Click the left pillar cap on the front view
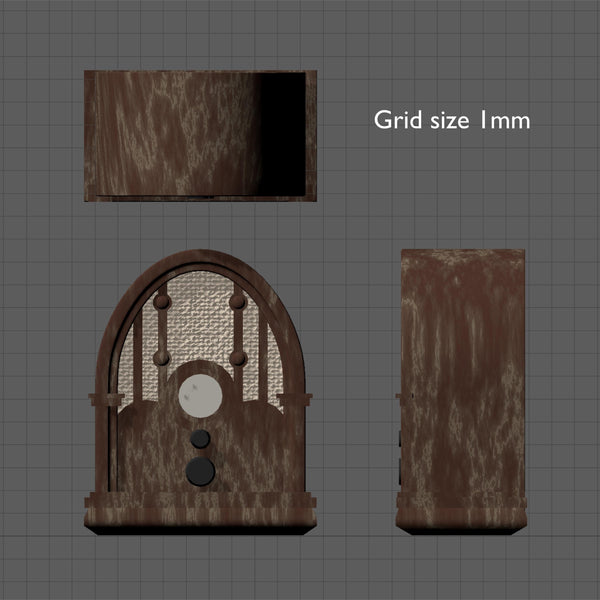Viewport: 600px width, 600px height. (105, 400)
